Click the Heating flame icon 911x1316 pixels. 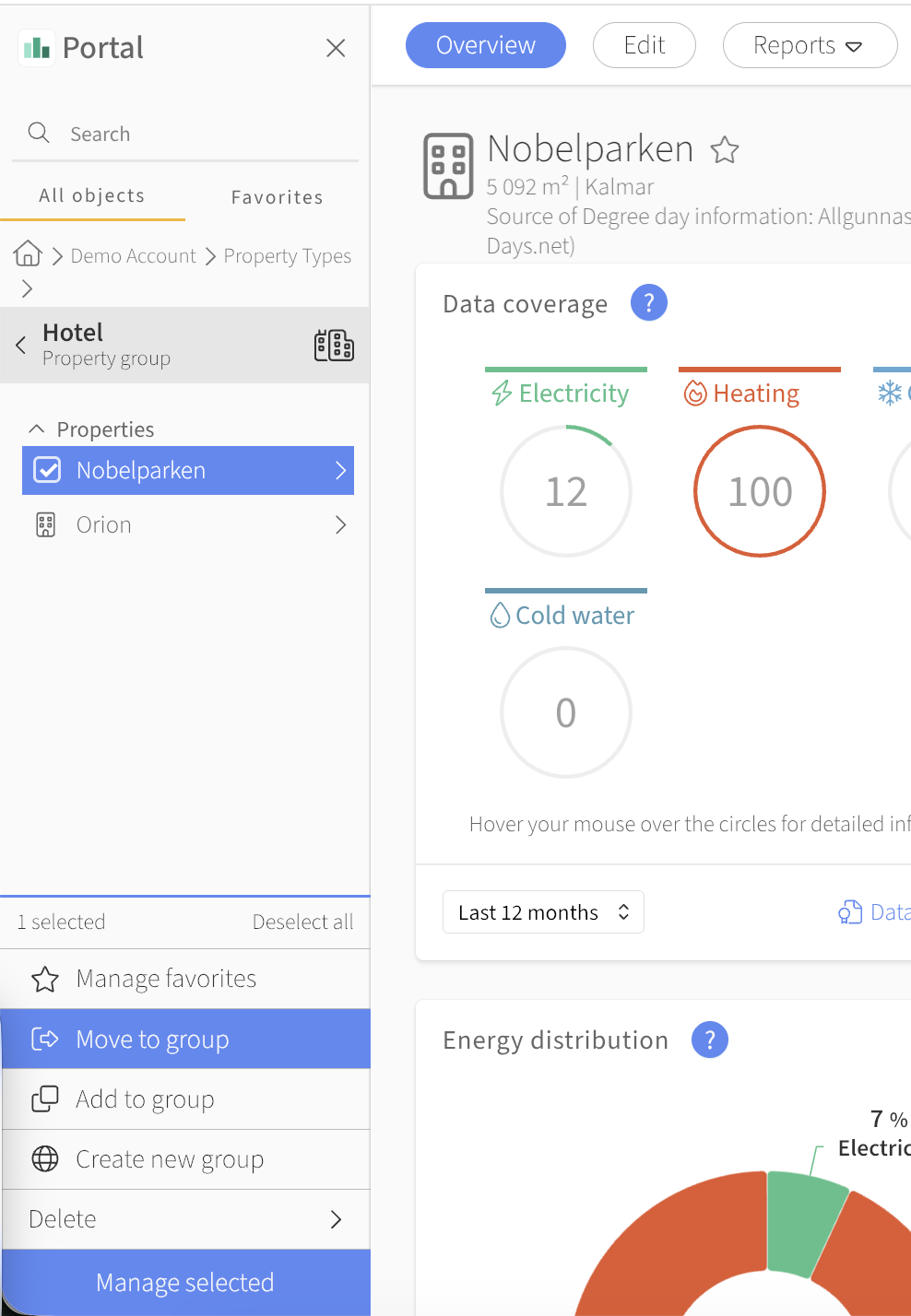click(x=695, y=394)
